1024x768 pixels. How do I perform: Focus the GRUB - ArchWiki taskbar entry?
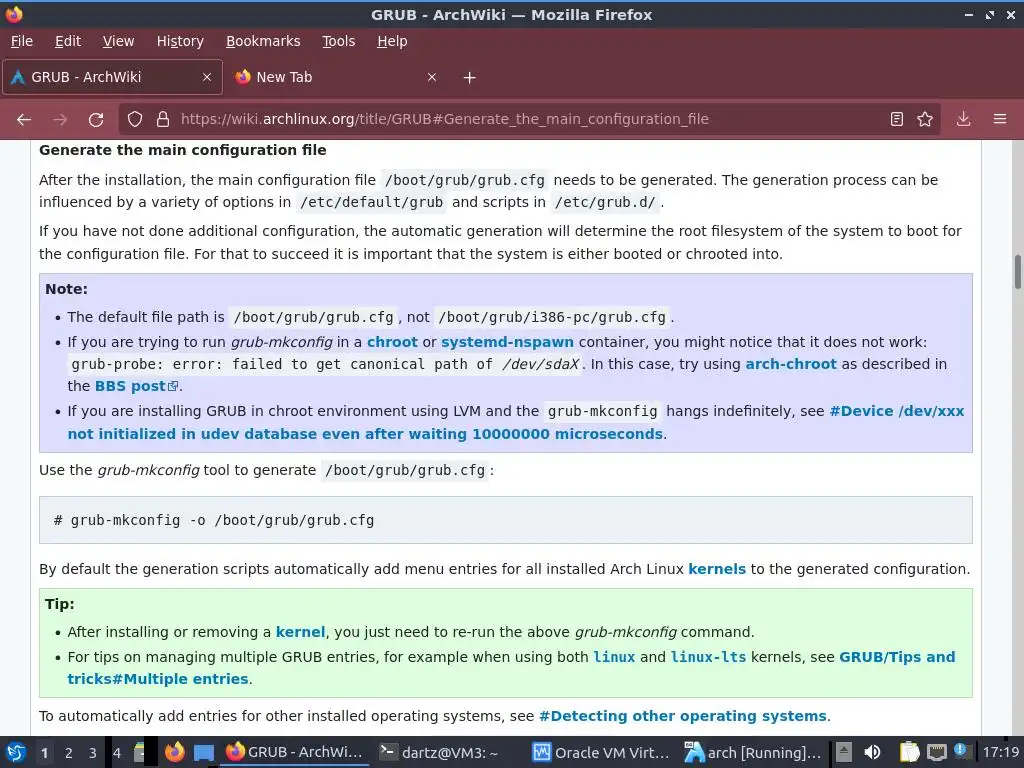pos(295,752)
